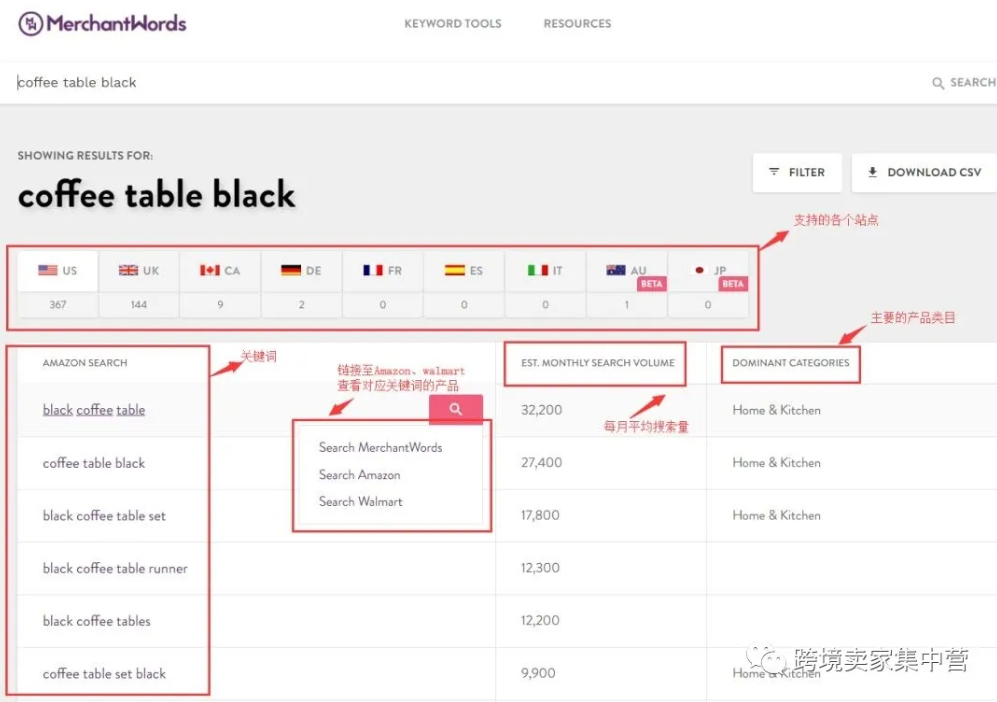Click the pink magnifier icon by the keyword
The height and width of the screenshot is (702, 997).
(457, 409)
